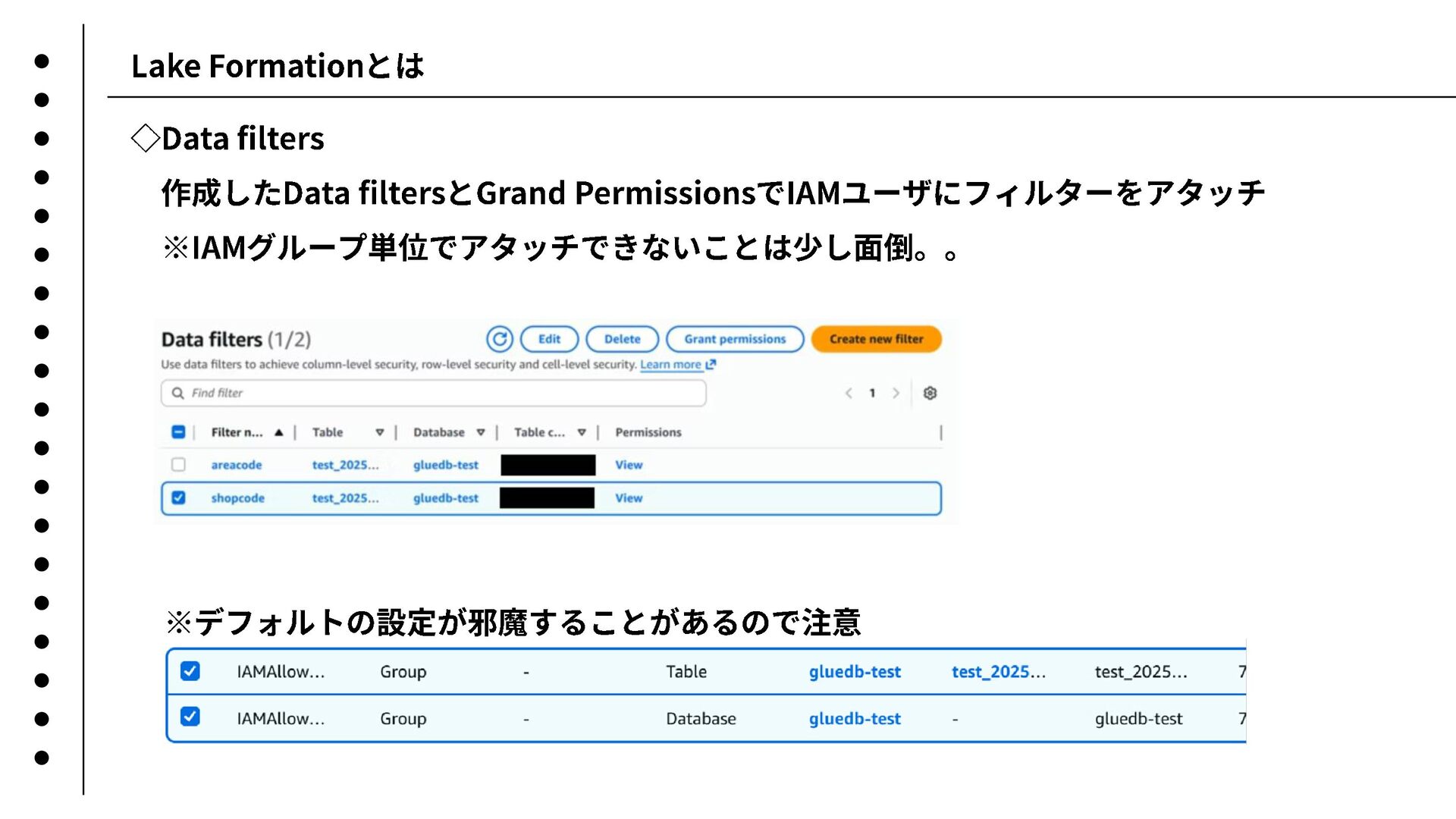Click the search magnifier icon
Viewport: 1456px width, 819px height.
point(177,393)
